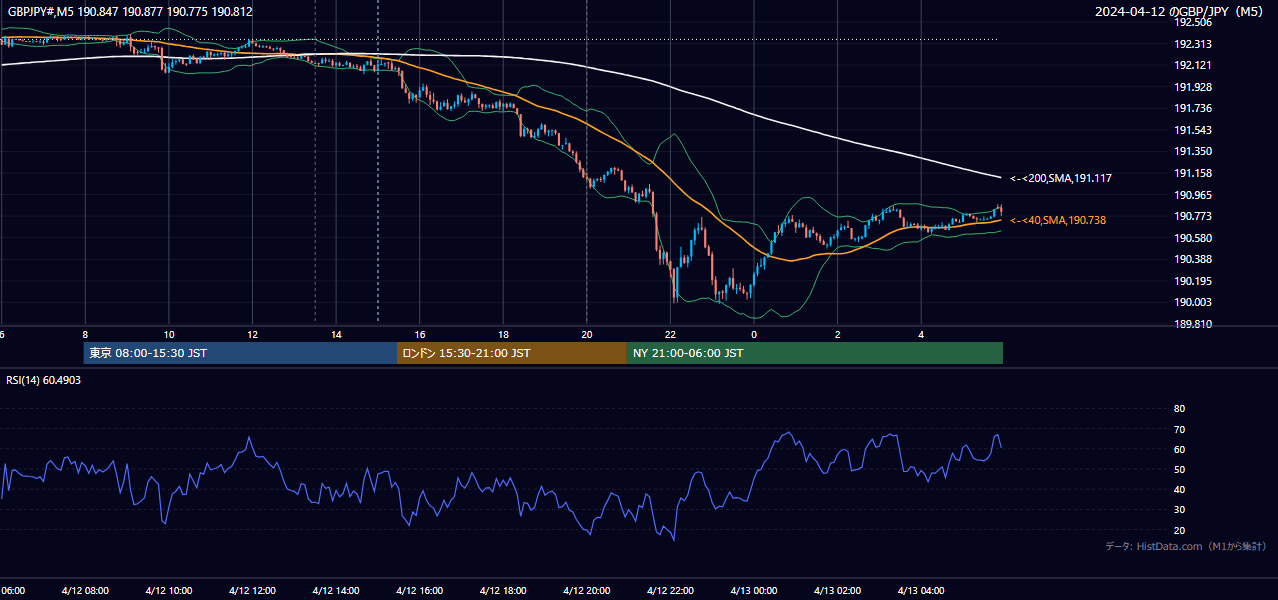Click the 2024-04-12 GBP/JPY (M5) chart heading

pos(1181,12)
